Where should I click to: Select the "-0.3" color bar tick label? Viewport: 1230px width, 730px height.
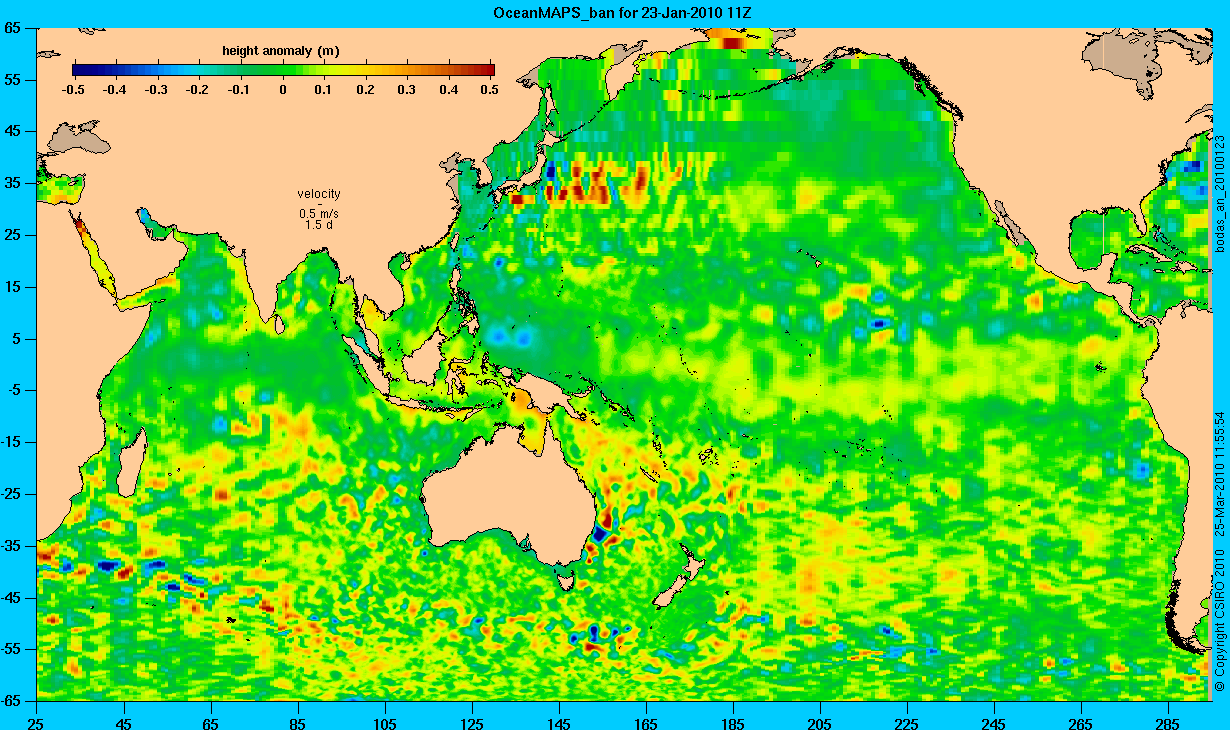157,90
